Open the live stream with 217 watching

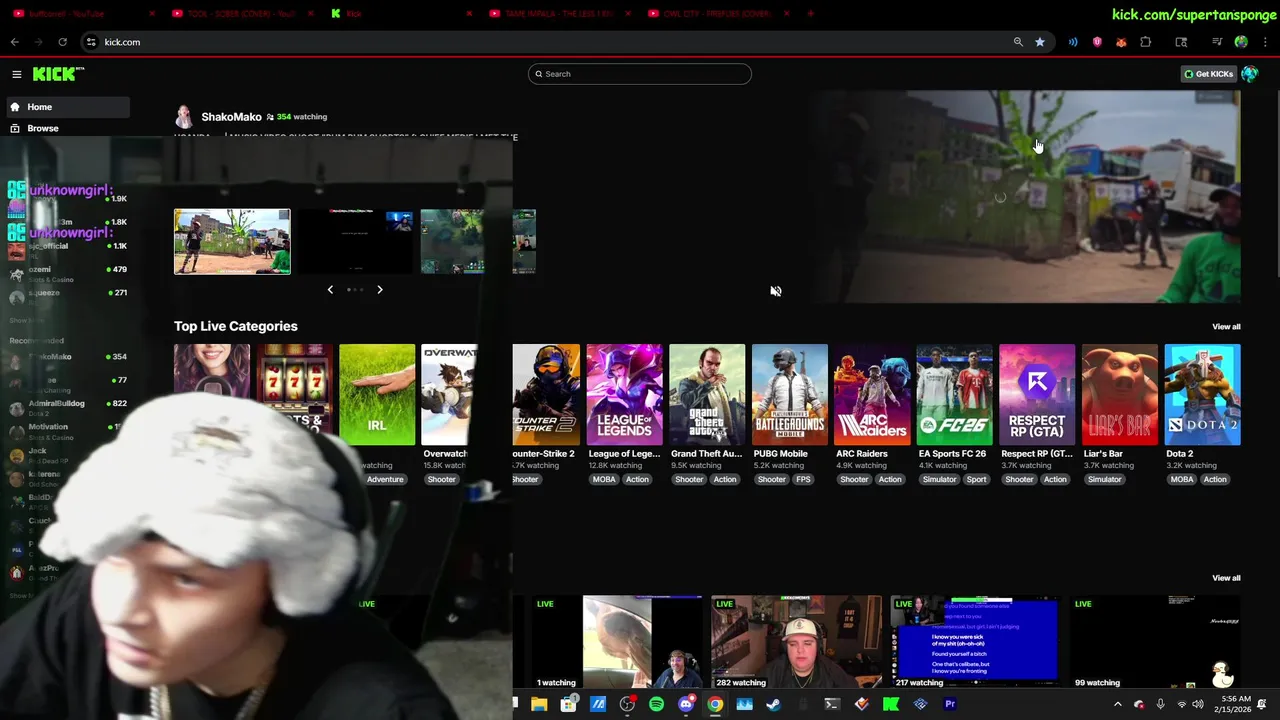975,642
